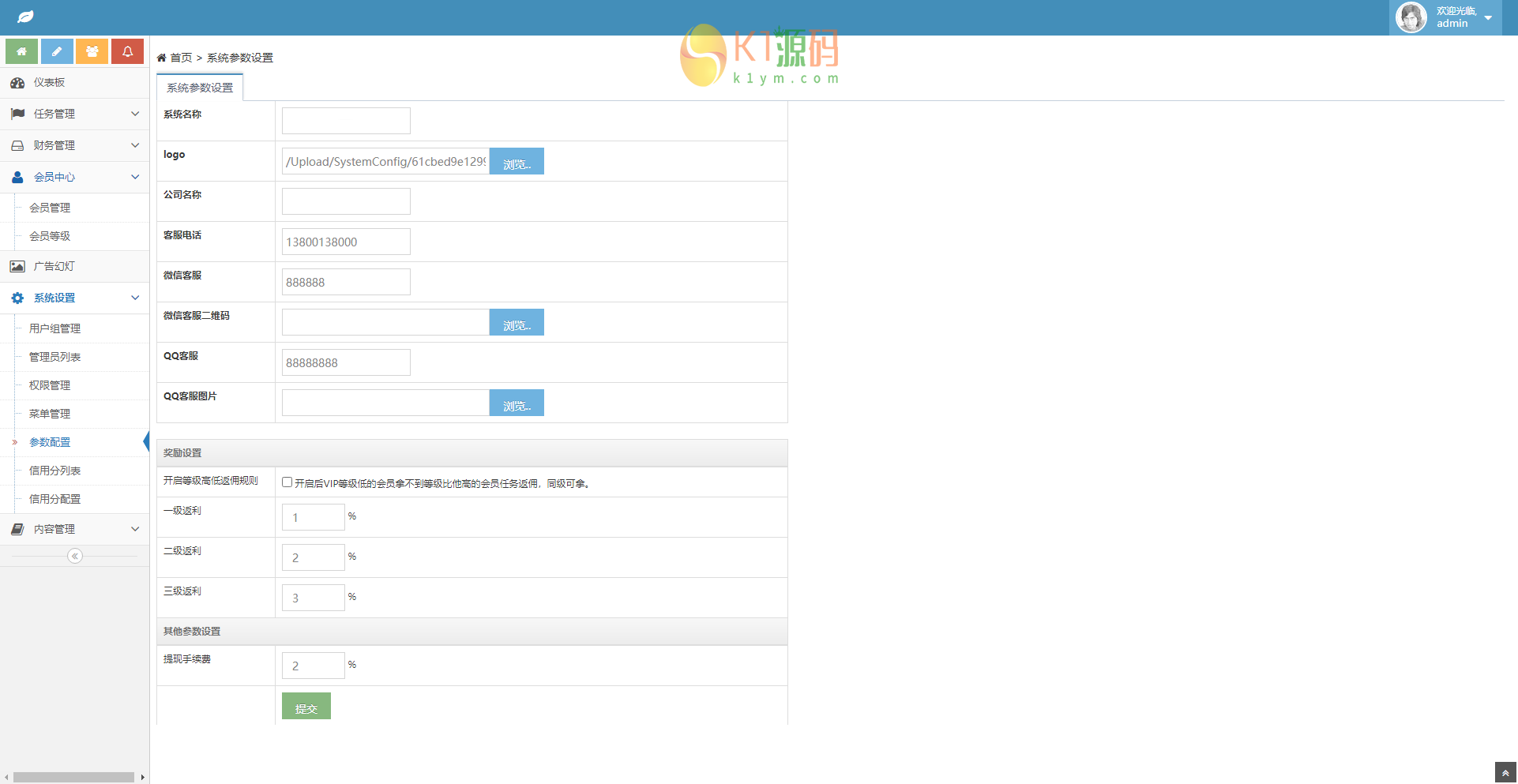Click the book icon beside 内容管理
The height and width of the screenshot is (784, 1518).
[17, 529]
